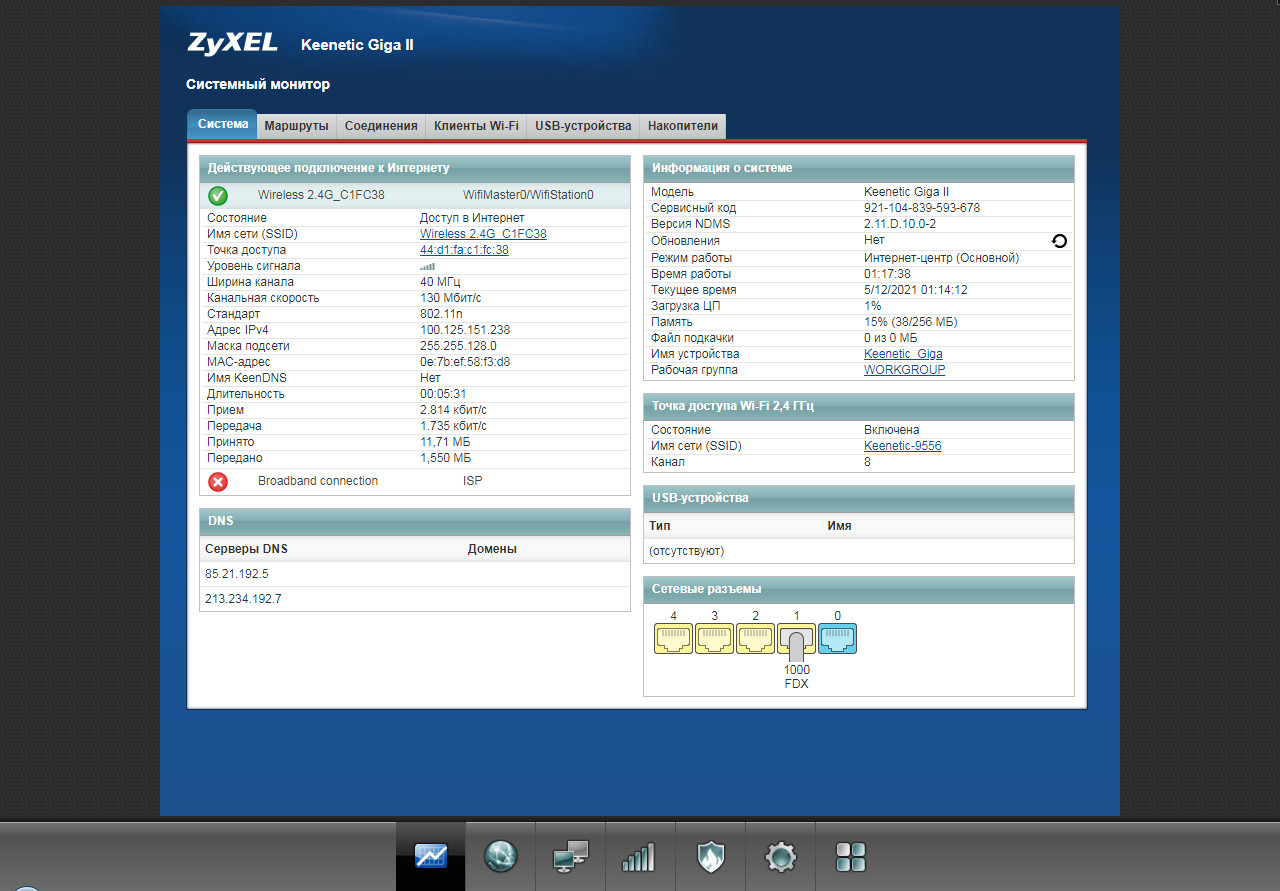Image resolution: width=1280 pixels, height=891 pixels.
Task: Click the WifiMaster0/WifiStation0 interface text
Action: 528,195
